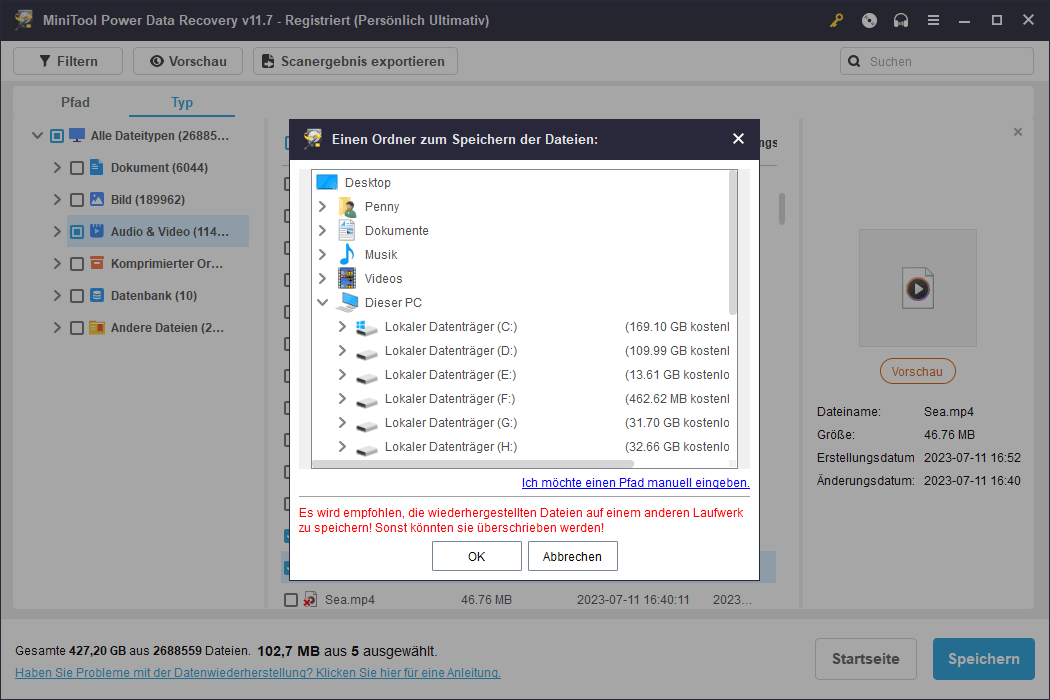Image resolution: width=1050 pixels, height=700 pixels.
Task: Expand Lokaler Datenträger (G:)
Action: (342, 423)
